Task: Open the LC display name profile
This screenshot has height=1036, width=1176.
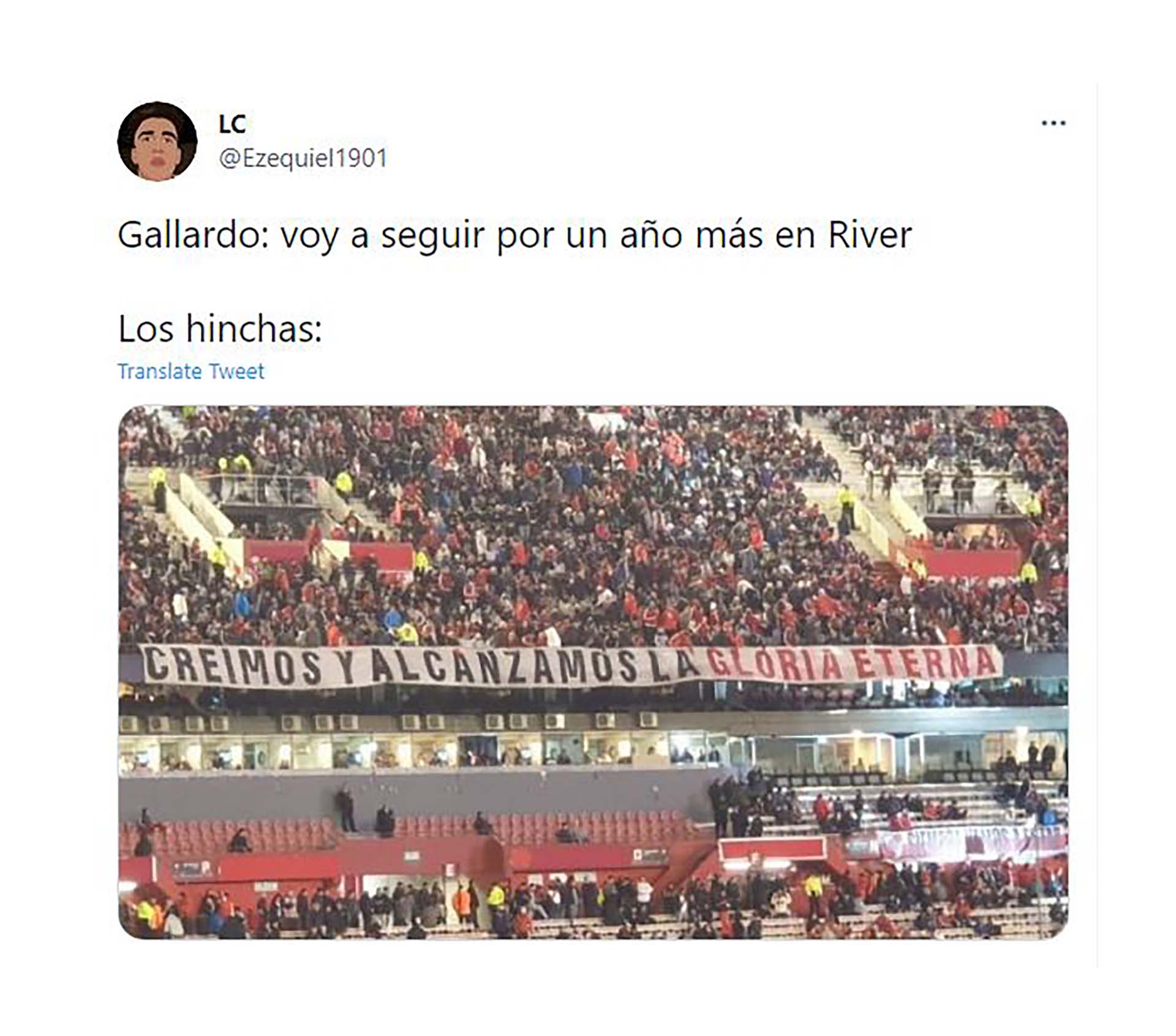Action: 232,124
